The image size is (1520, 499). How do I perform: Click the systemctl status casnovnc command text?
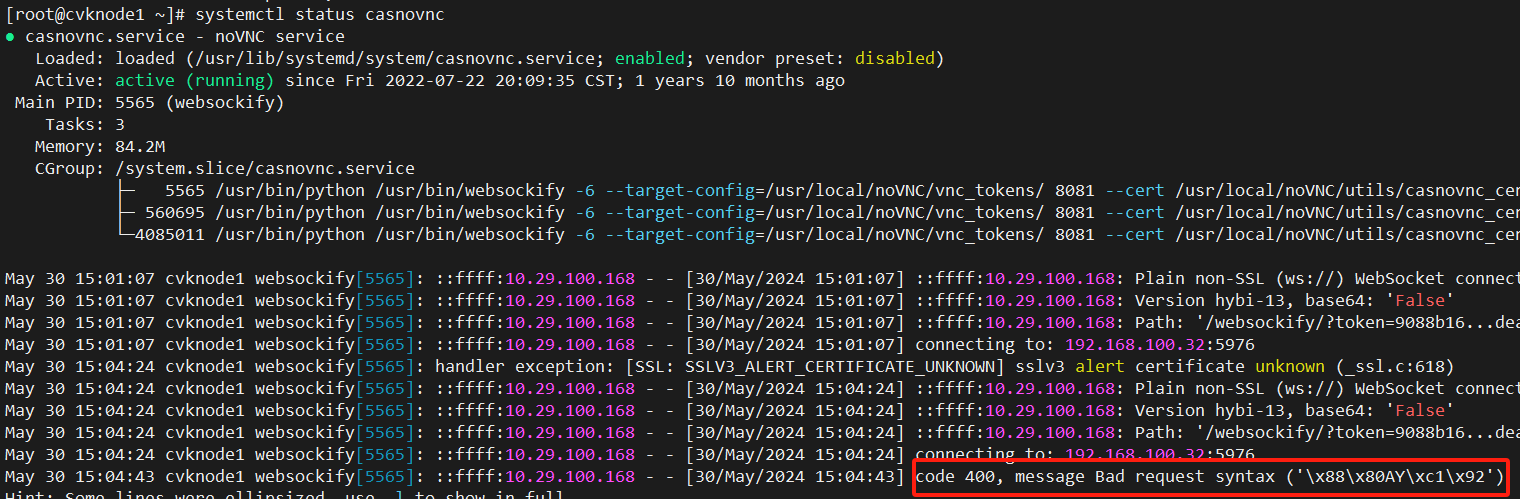(x=320, y=15)
